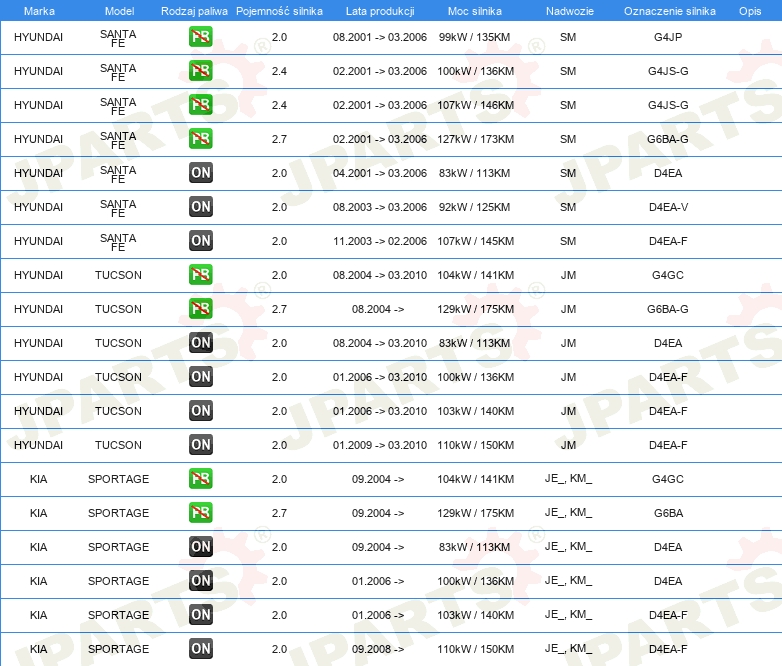Select engine code G4JP cell
Image resolution: width=782 pixels, height=666 pixels.
click(668, 37)
